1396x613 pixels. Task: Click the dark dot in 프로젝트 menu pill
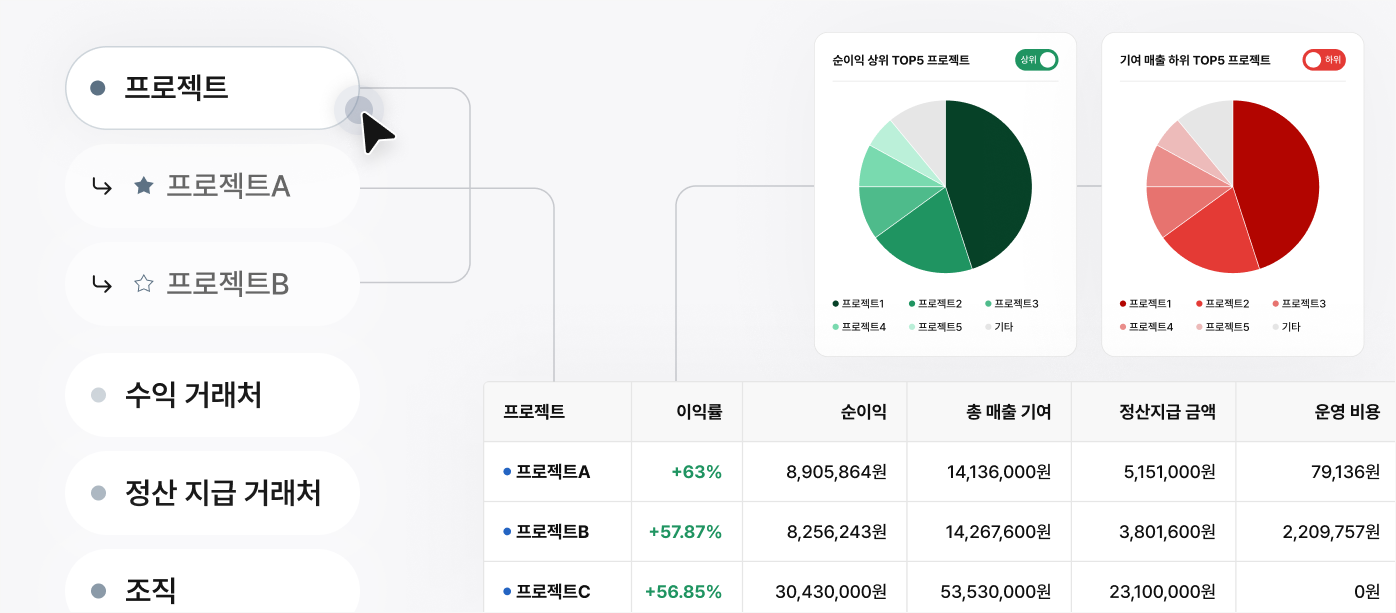98,88
